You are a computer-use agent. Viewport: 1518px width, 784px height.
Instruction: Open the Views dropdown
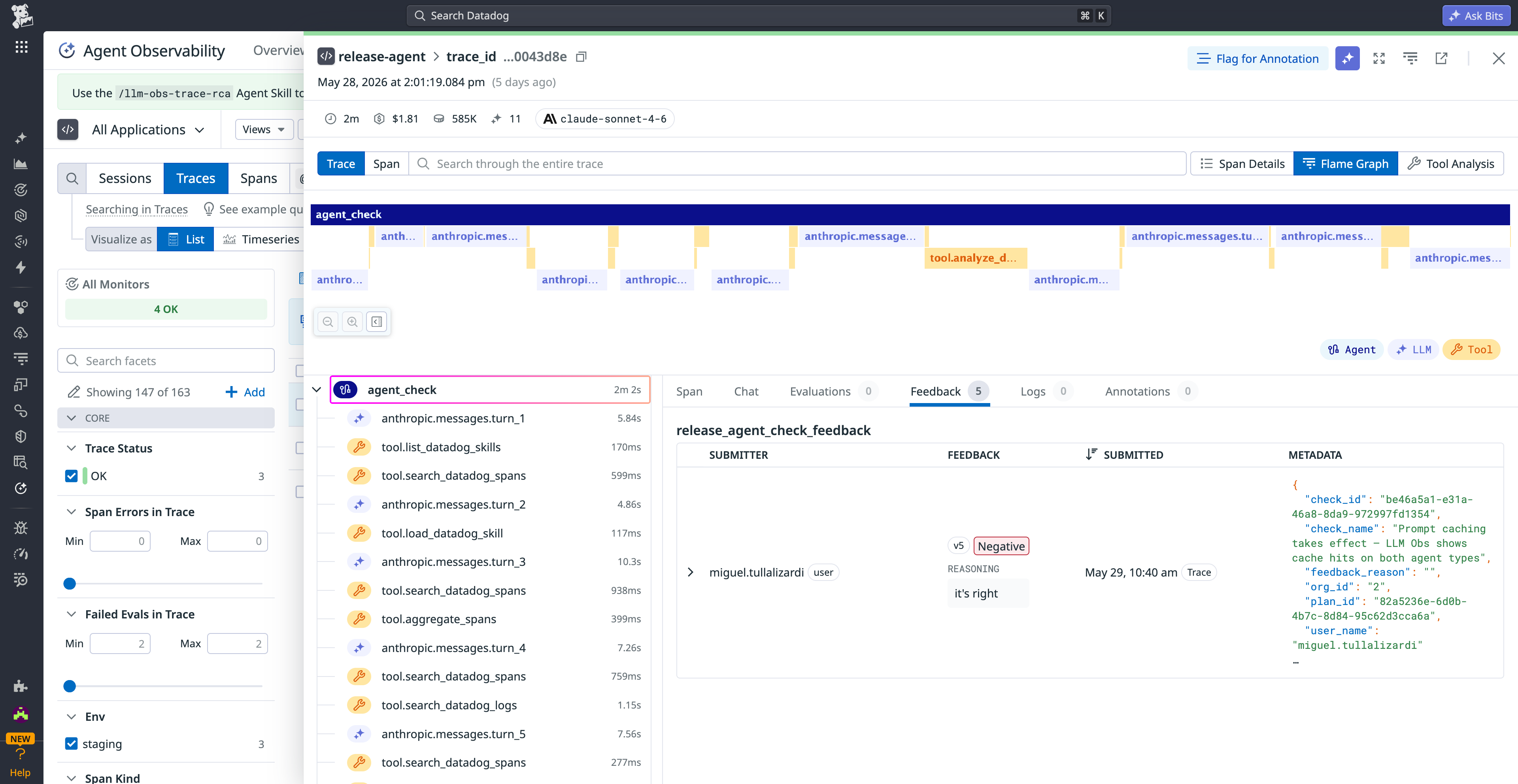pyautogui.click(x=264, y=130)
